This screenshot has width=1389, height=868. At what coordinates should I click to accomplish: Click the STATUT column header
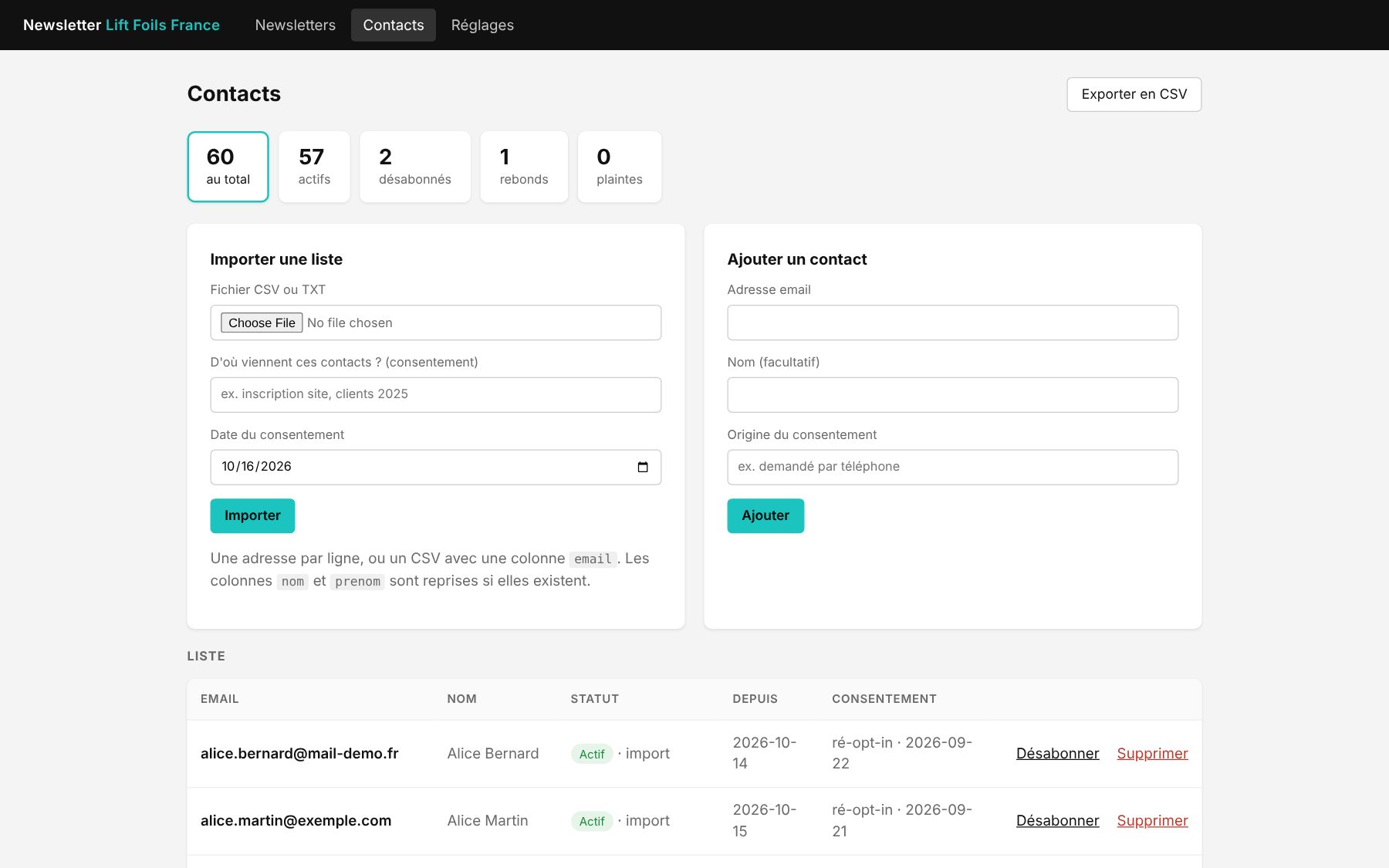[594, 699]
